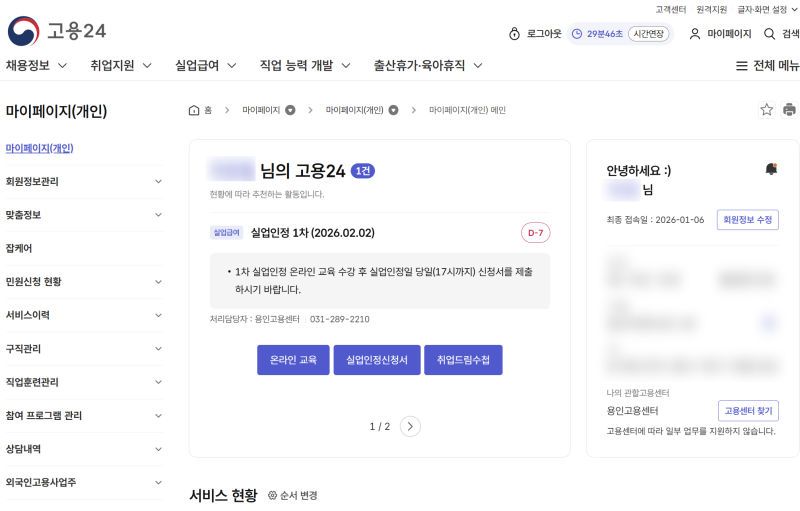Add page to favorites star icon
The height and width of the screenshot is (511, 800).
[x=766, y=110]
